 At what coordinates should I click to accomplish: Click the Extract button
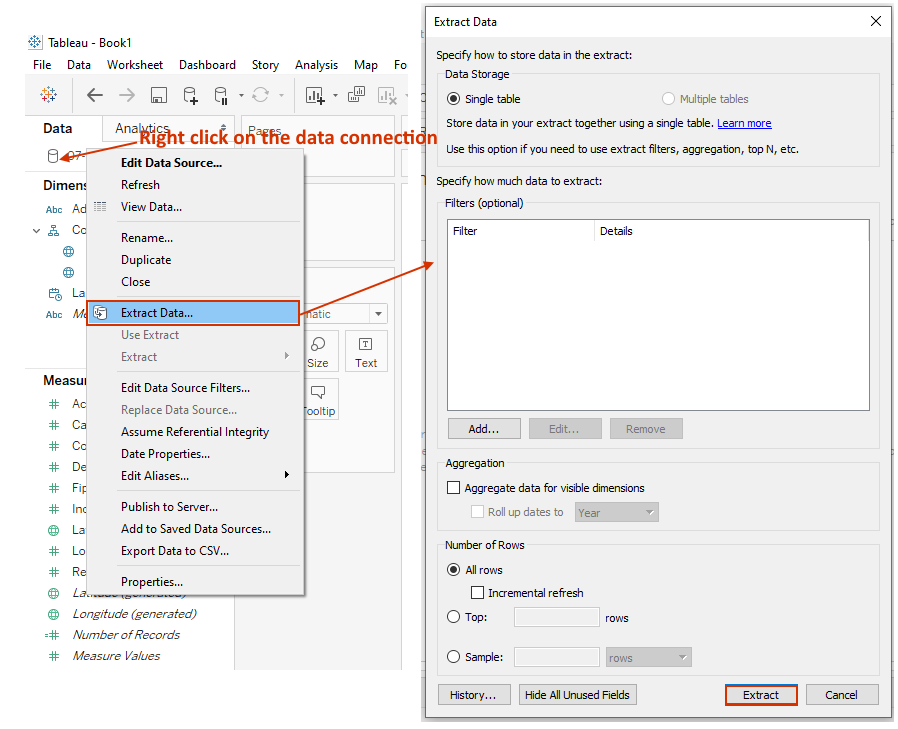[x=761, y=695]
